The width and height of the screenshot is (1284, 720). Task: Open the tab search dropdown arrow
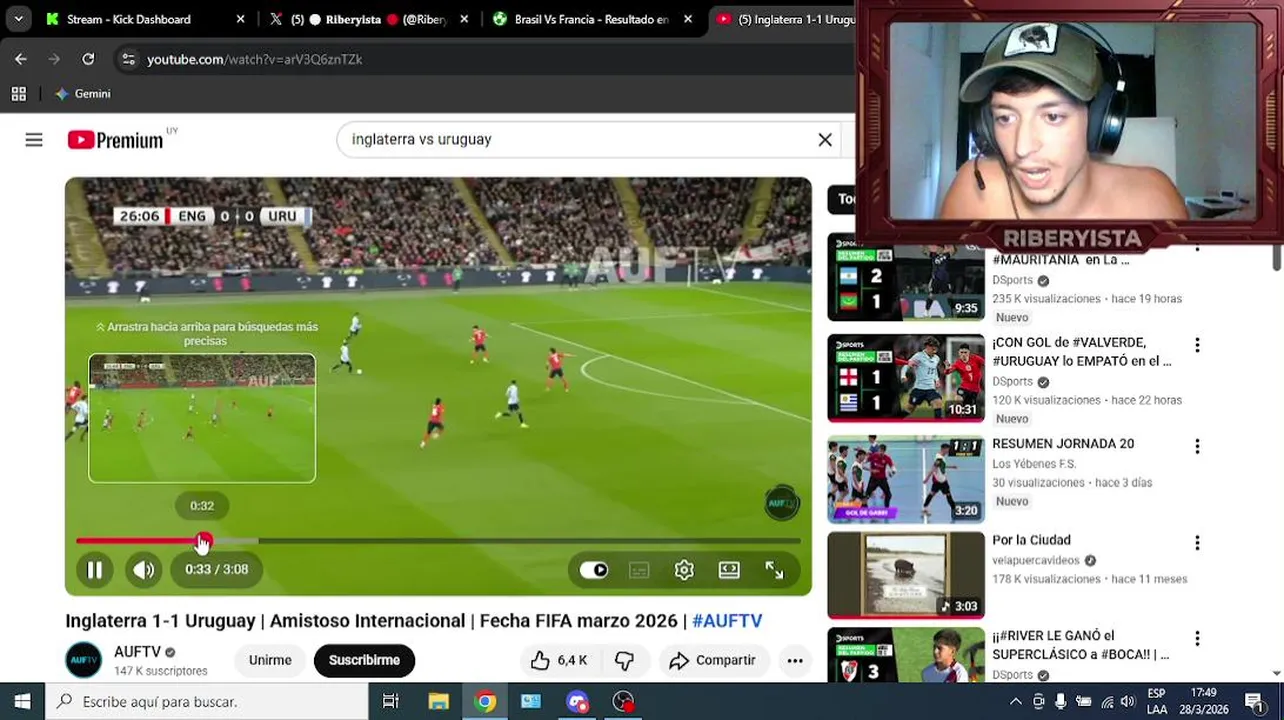click(x=18, y=19)
